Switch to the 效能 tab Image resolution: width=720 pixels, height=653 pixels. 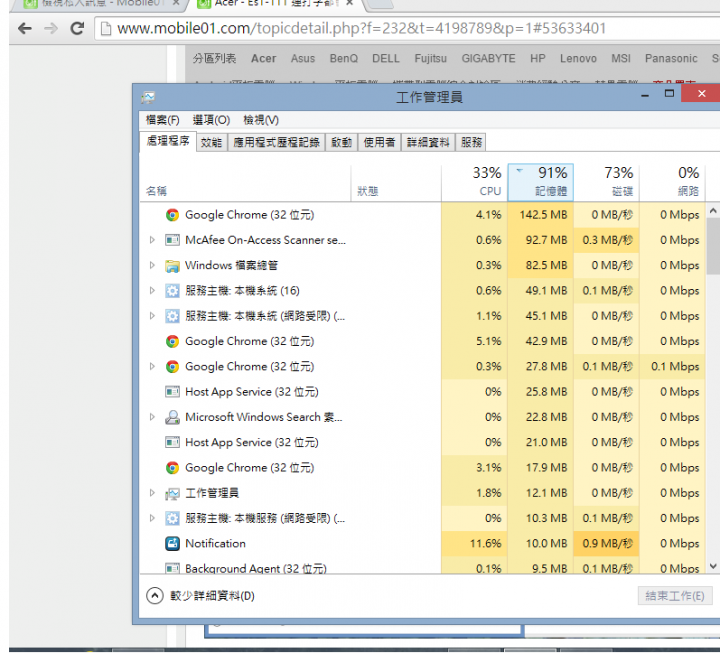click(x=211, y=142)
